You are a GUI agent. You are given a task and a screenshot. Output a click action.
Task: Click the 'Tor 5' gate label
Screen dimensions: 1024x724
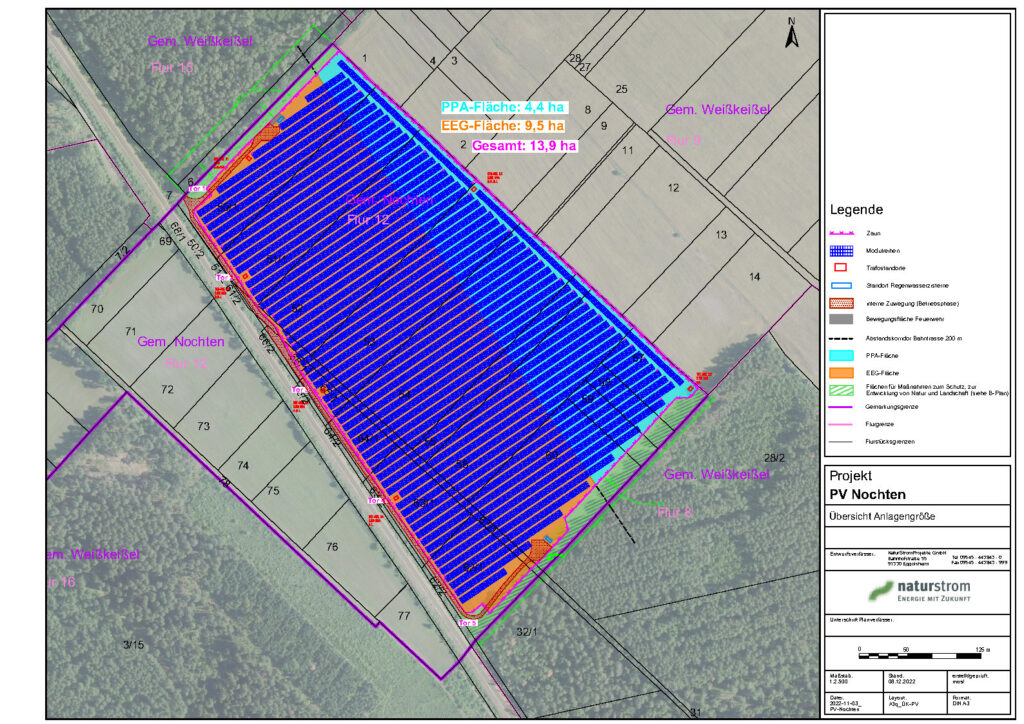click(468, 623)
